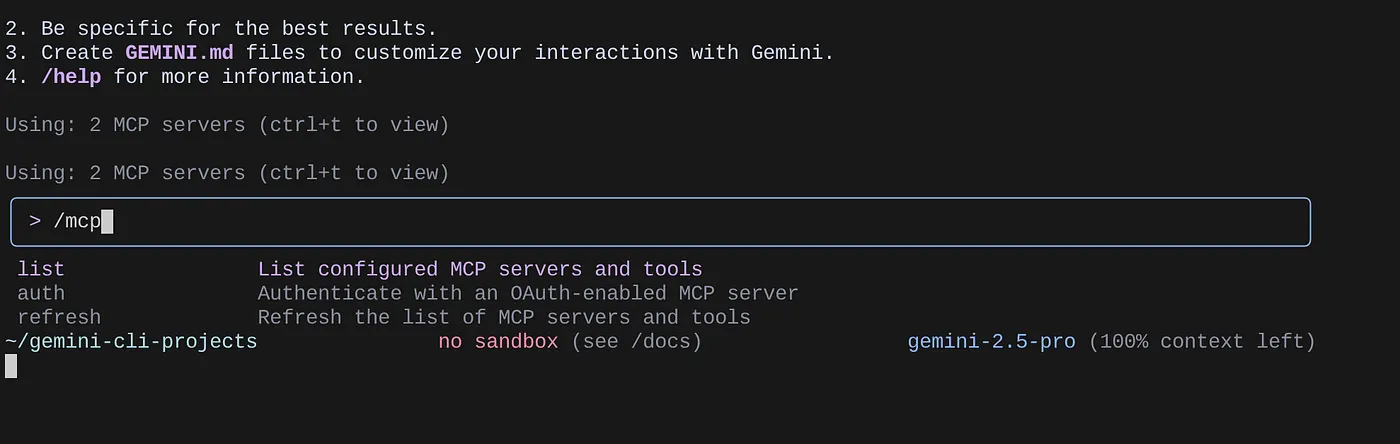Viewport: 1400px width, 444px height.
Task: Click the terminal cursor block below the footer
Action: click(11, 366)
